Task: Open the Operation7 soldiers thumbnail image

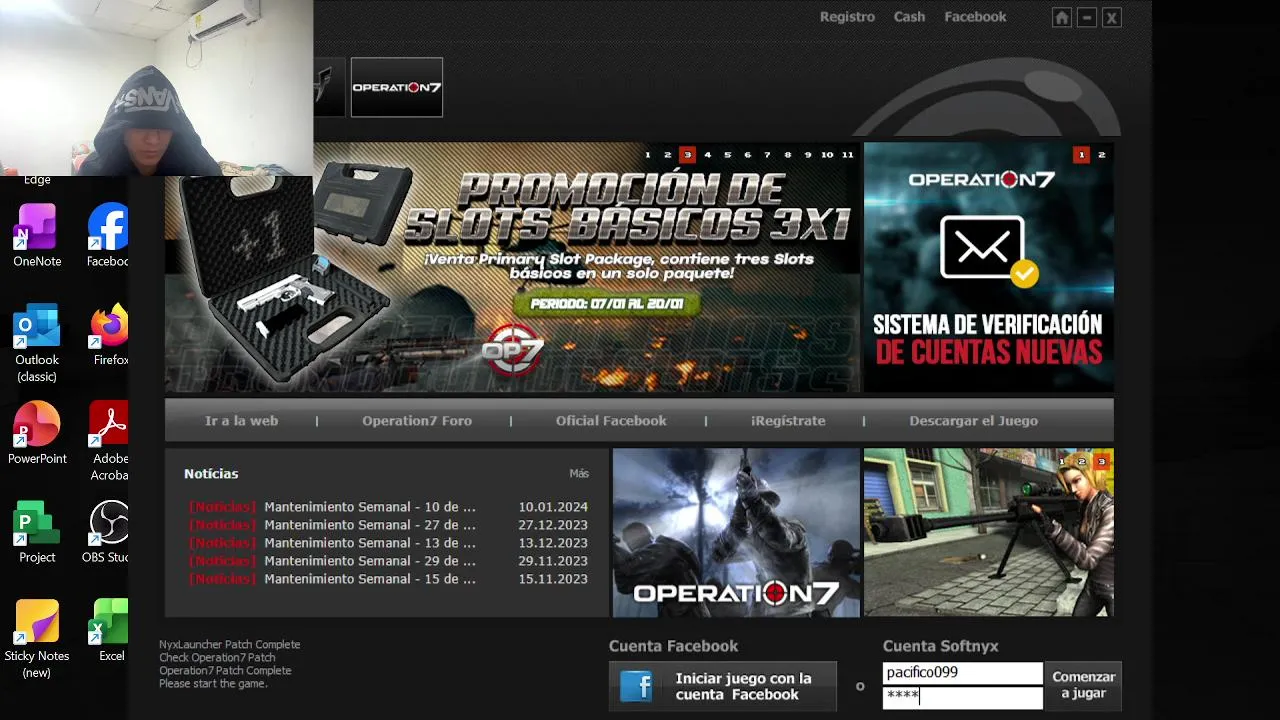Action: pos(736,532)
